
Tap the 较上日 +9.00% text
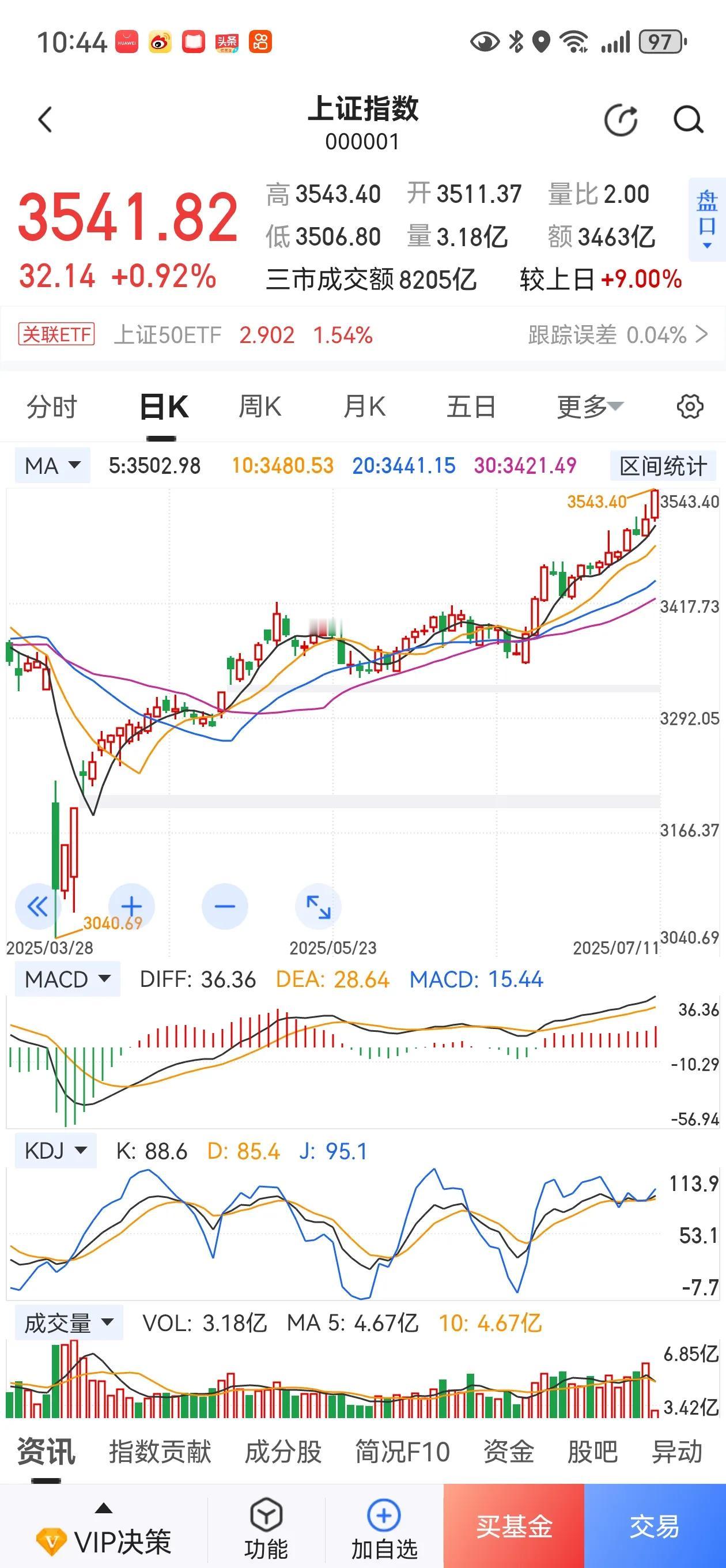[600, 280]
